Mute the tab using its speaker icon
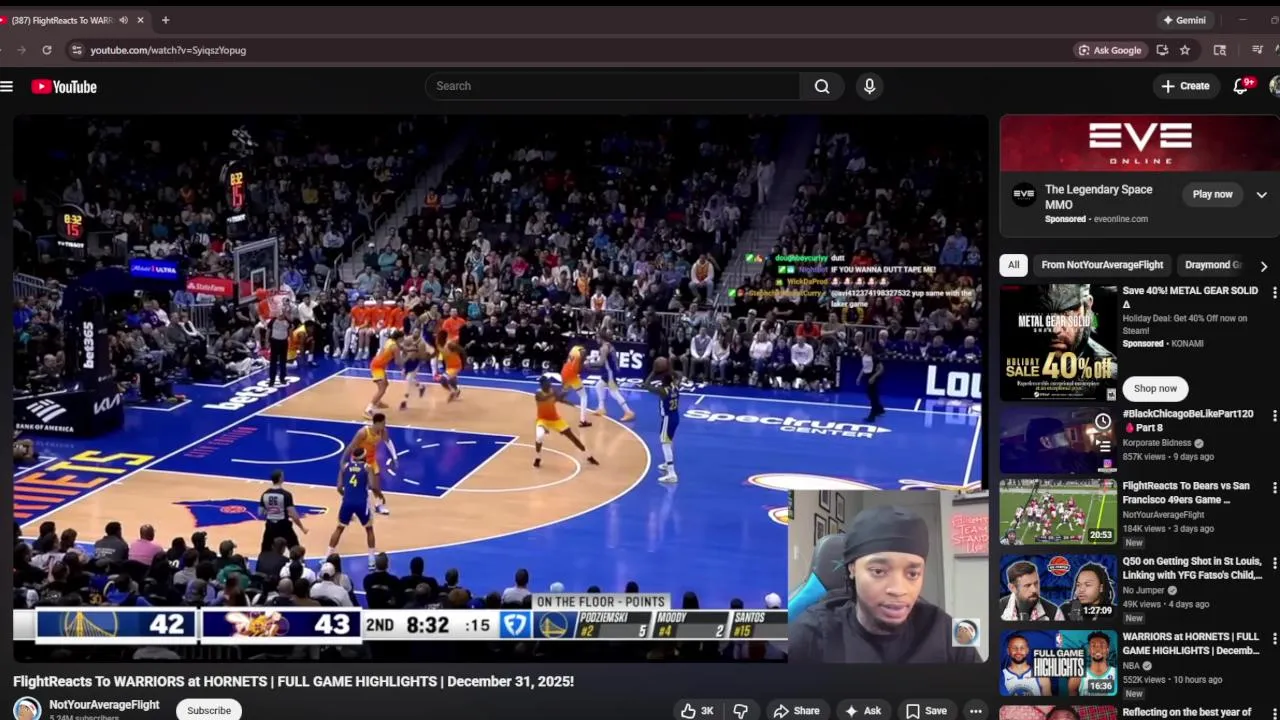Image resolution: width=1280 pixels, height=720 pixels. (x=123, y=20)
